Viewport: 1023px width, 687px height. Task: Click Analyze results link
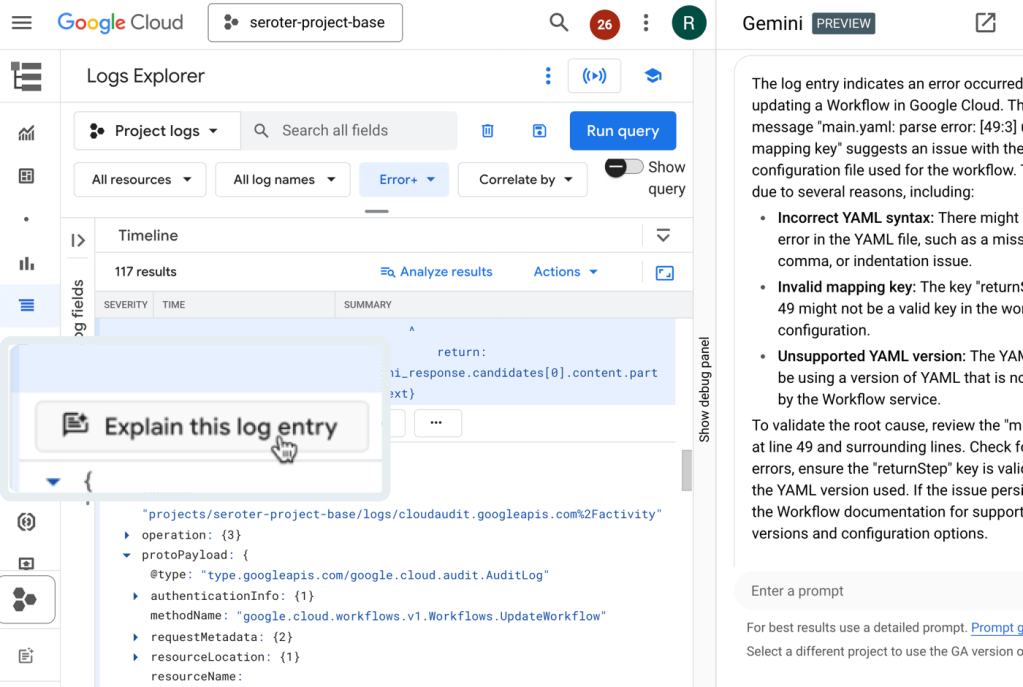[437, 272]
